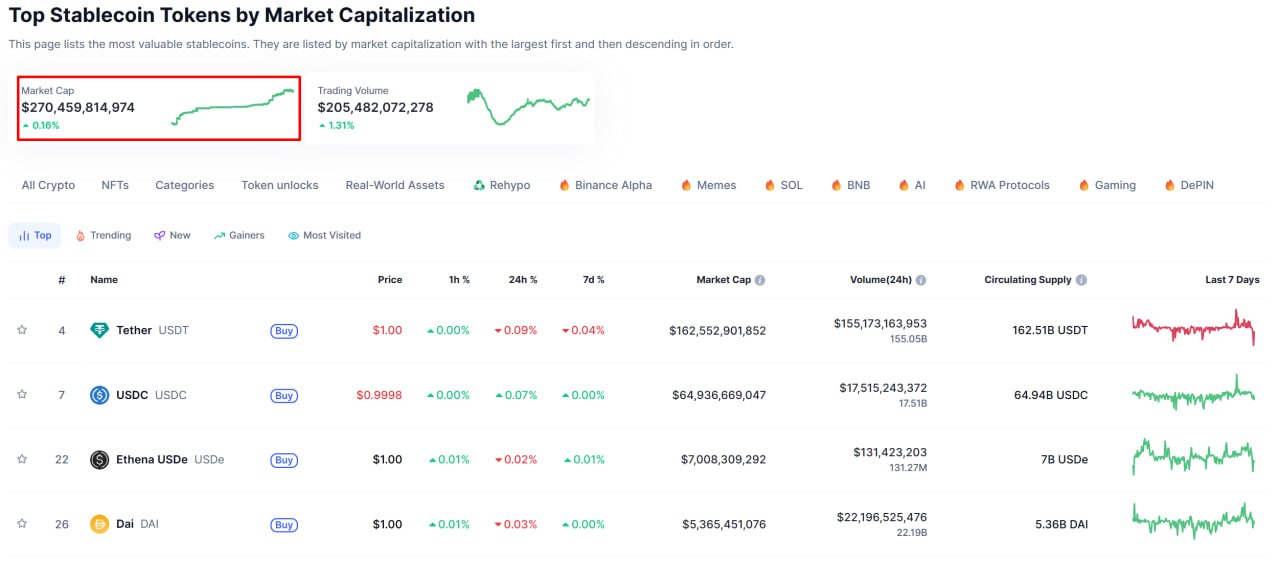Viewport: 1280px width, 561px height.
Task: Sort table by 24h % column
Action: pyautogui.click(x=523, y=280)
